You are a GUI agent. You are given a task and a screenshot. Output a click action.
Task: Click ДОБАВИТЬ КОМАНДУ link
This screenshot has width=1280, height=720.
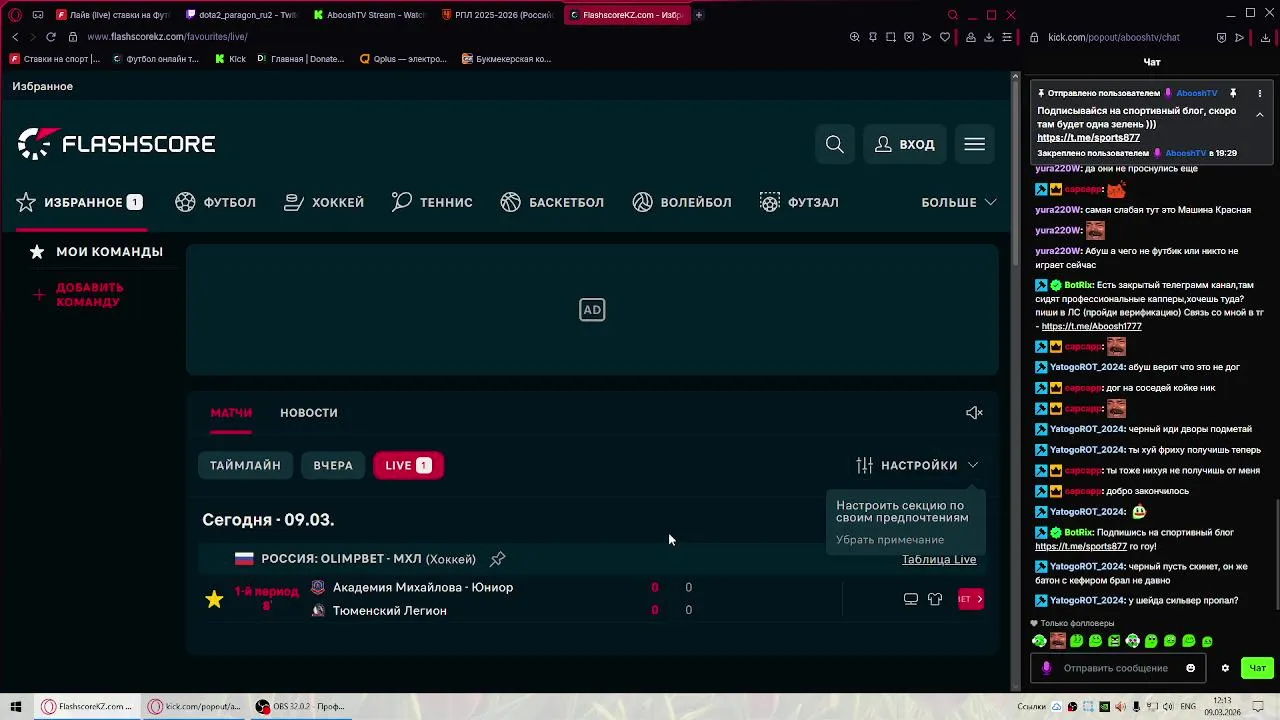(90, 294)
